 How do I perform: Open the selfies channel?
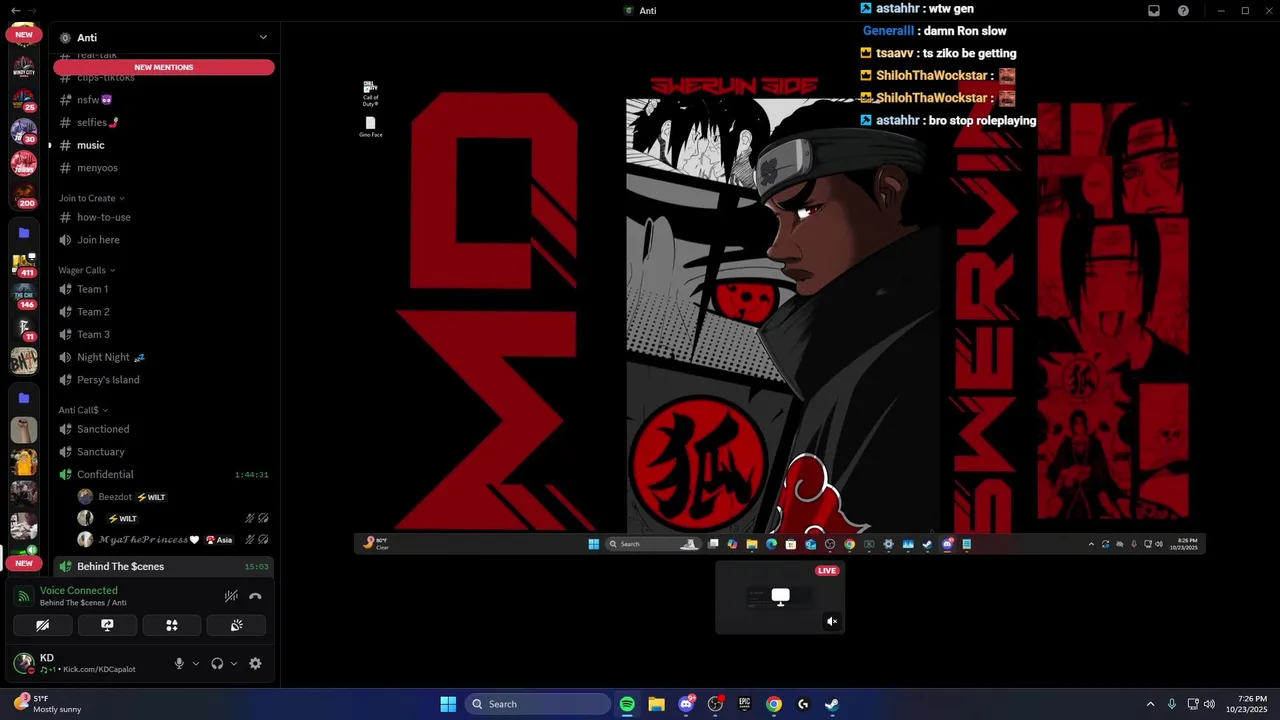click(164, 122)
